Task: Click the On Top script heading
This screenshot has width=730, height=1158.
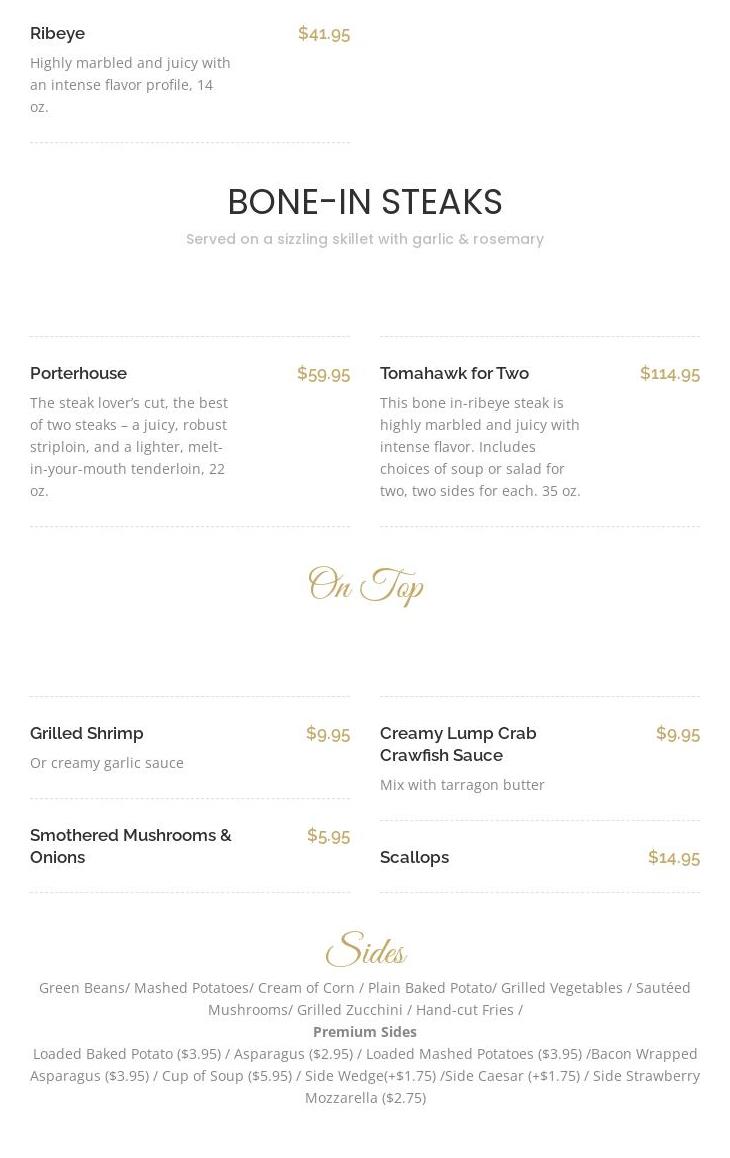Action: point(365,586)
